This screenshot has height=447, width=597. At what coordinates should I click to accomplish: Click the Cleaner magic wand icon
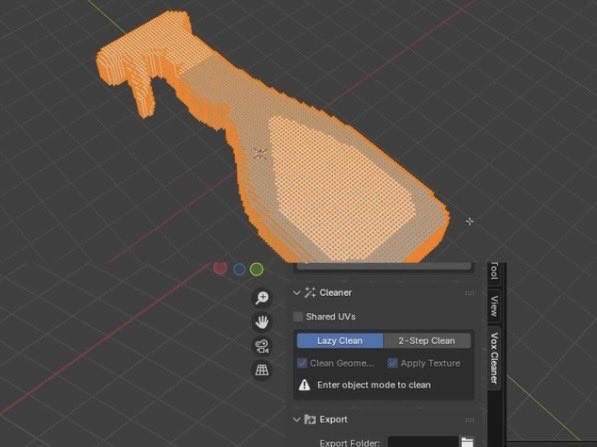click(x=310, y=292)
